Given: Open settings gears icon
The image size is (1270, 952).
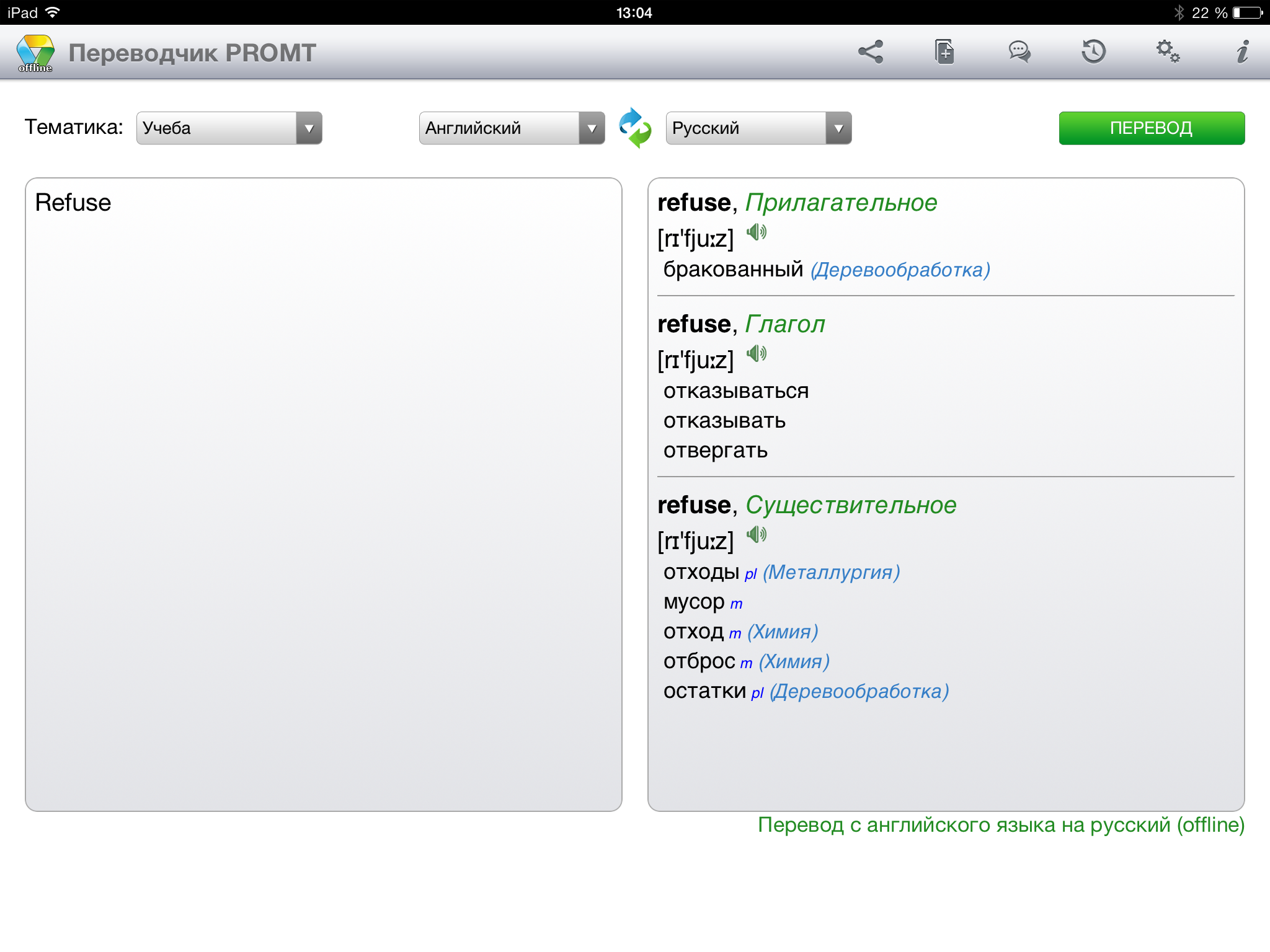Looking at the screenshot, I should [1168, 51].
